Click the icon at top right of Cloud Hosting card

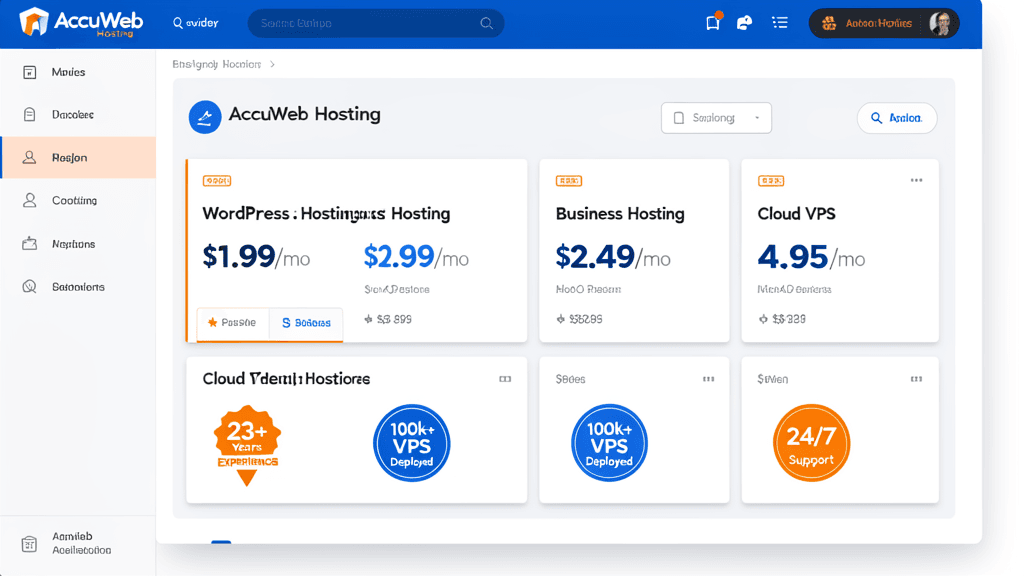pyautogui.click(x=505, y=379)
